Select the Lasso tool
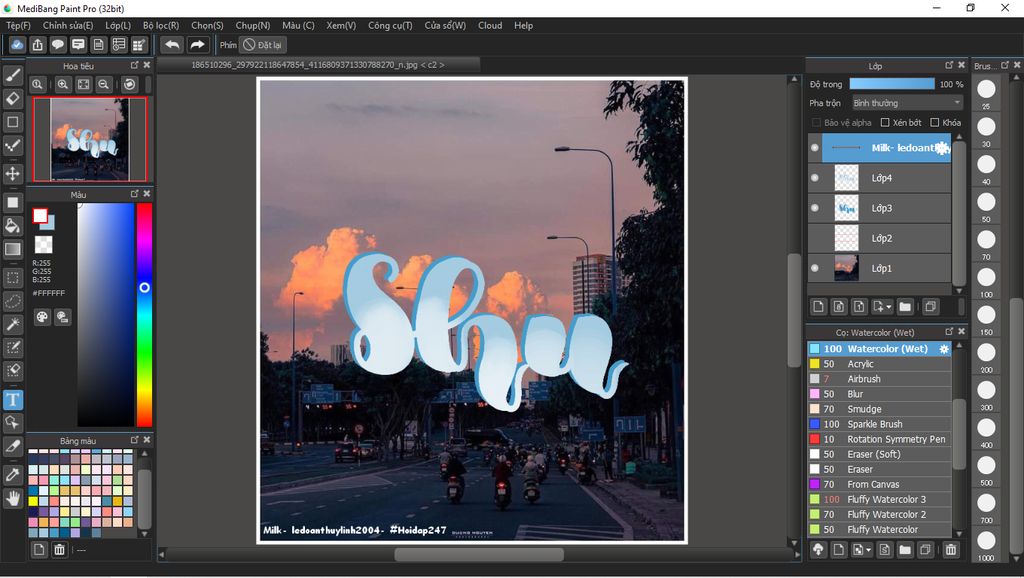Image resolution: width=1024 pixels, height=578 pixels. click(12, 301)
